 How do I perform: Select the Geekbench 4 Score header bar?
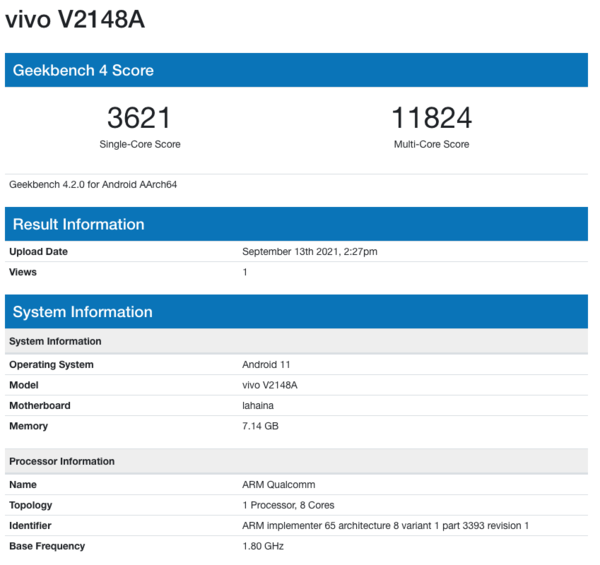[296, 70]
